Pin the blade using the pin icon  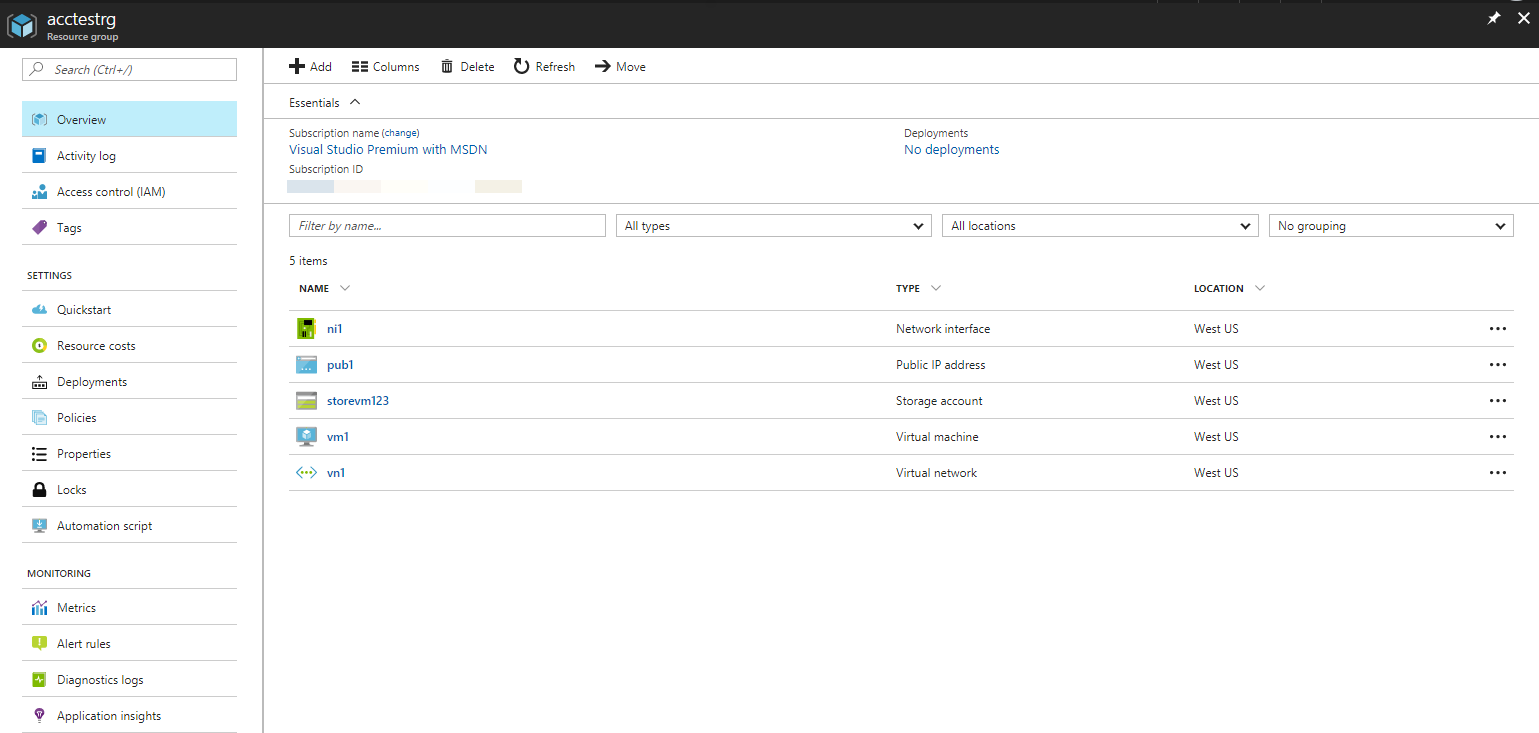pyautogui.click(x=1494, y=19)
